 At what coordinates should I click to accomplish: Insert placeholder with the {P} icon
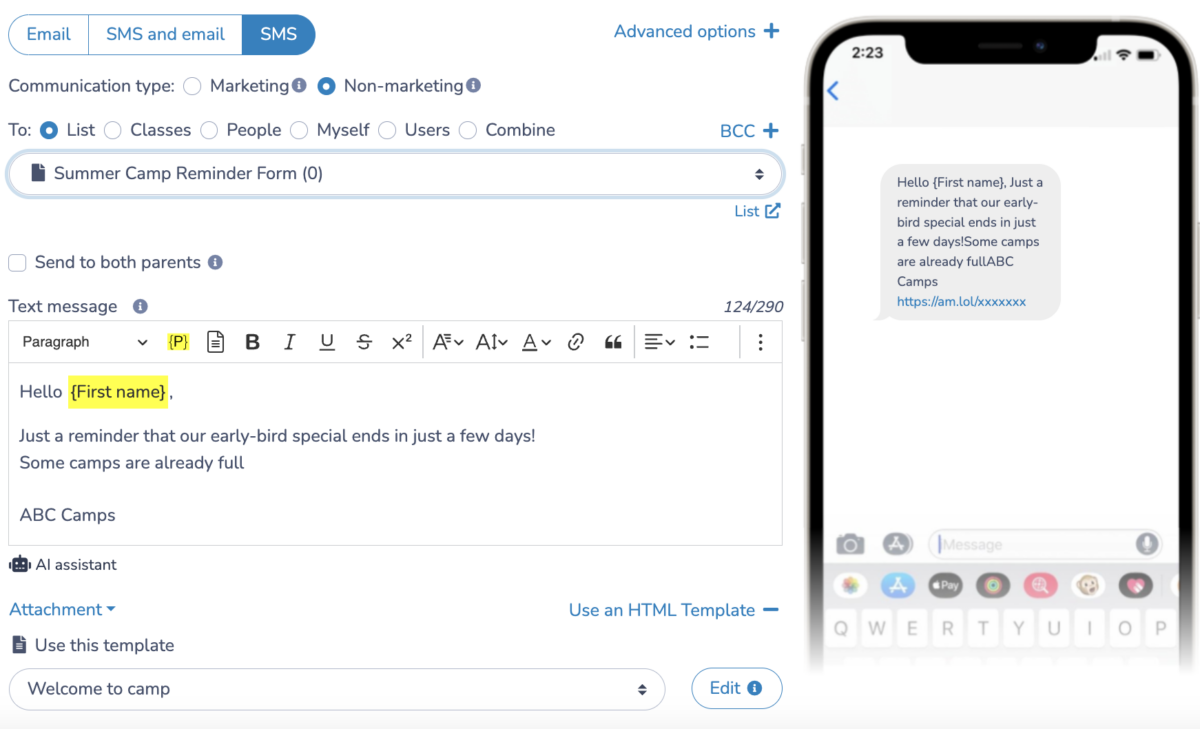click(x=178, y=342)
